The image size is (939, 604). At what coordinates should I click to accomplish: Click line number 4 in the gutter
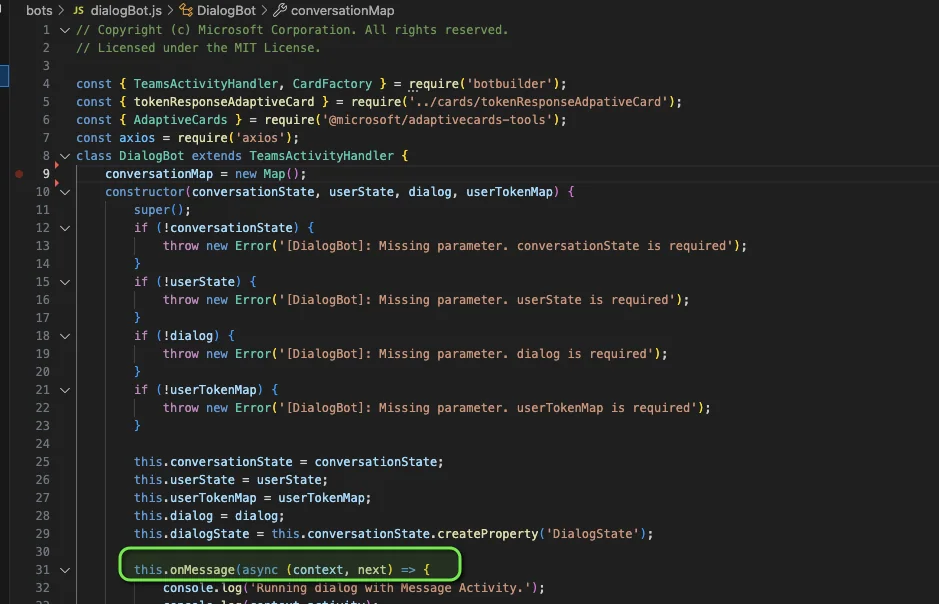click(46, 84)
